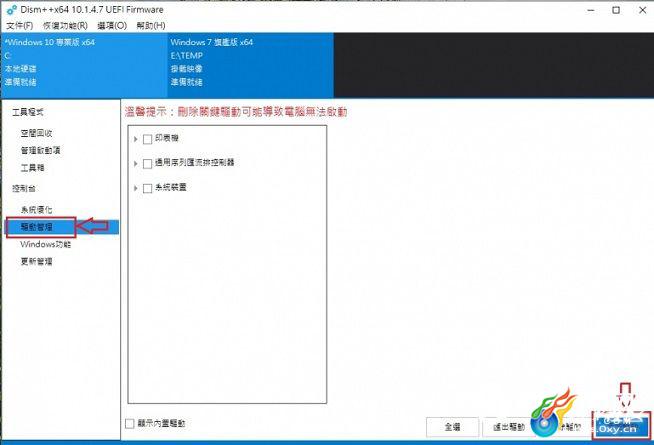Click 本地硬碟 text in Windows 10 tile

click(x=20, y=68)
